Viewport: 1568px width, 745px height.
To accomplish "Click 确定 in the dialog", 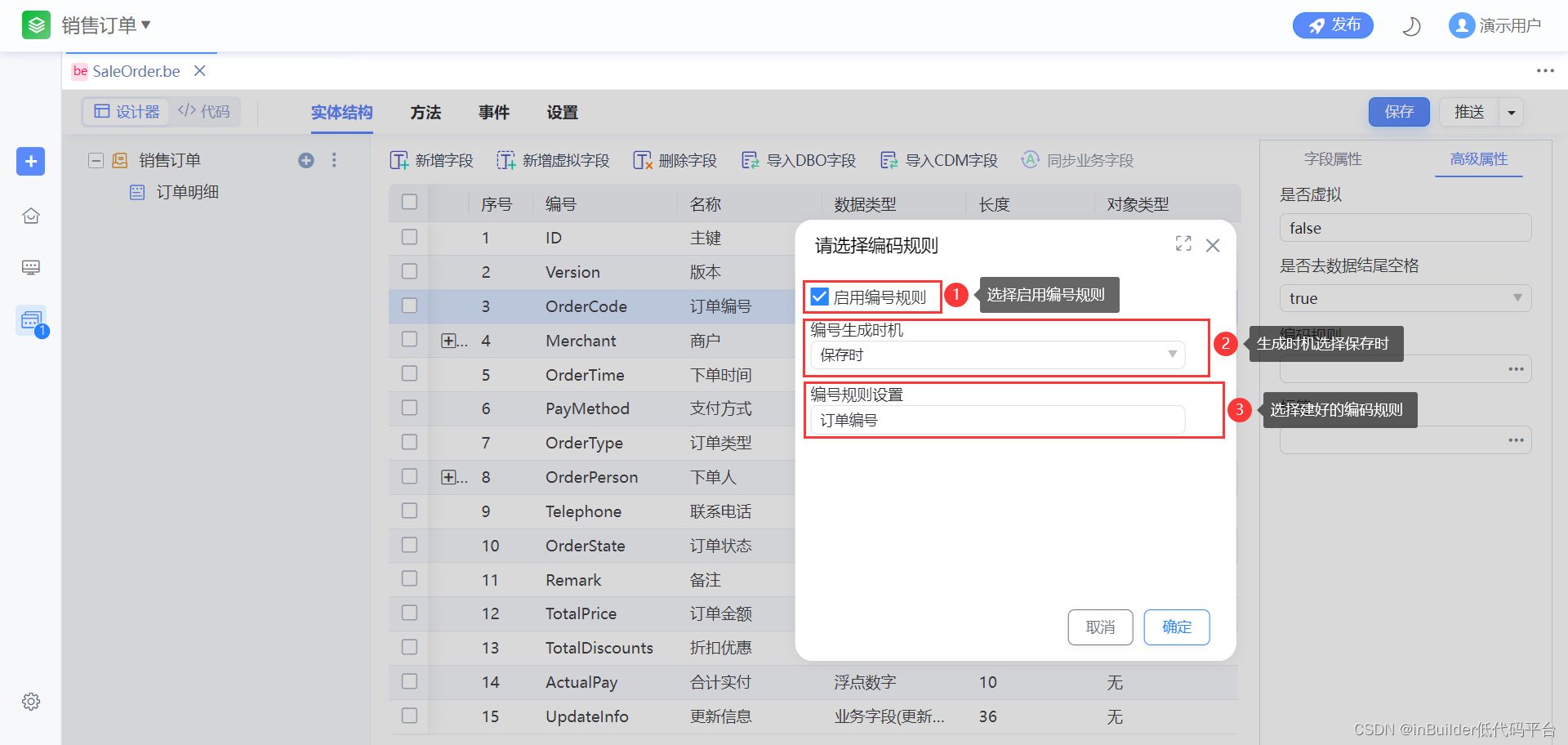I will 1176,627.
